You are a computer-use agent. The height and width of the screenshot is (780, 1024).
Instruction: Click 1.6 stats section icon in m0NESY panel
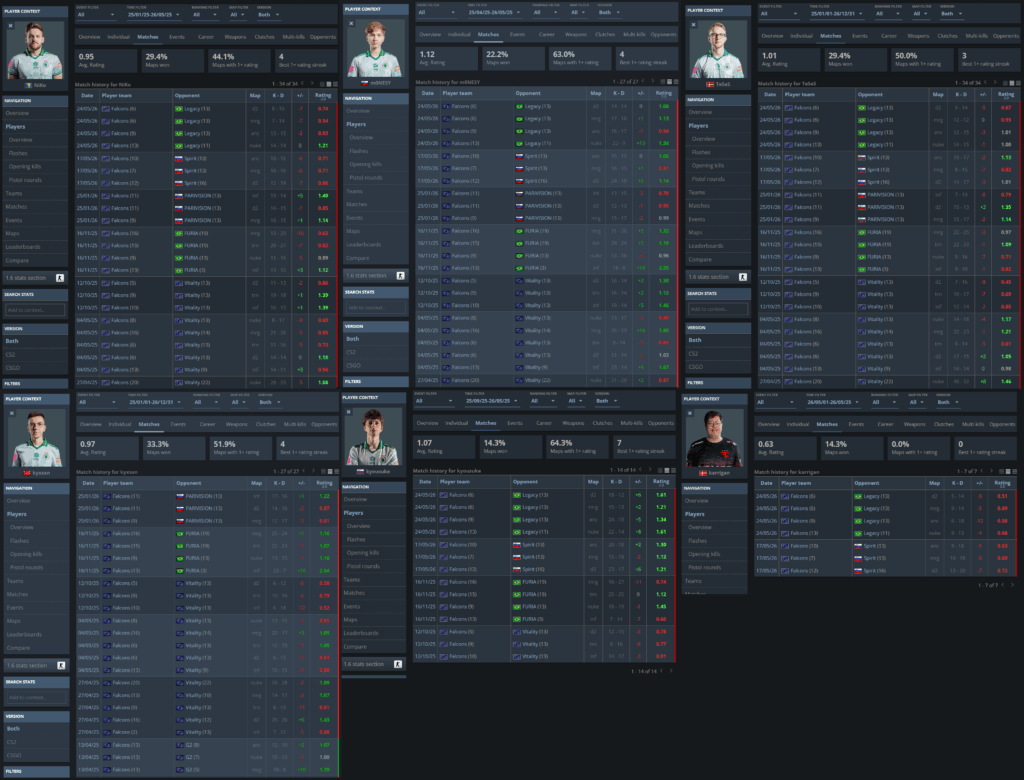click(x=400, y=276)
